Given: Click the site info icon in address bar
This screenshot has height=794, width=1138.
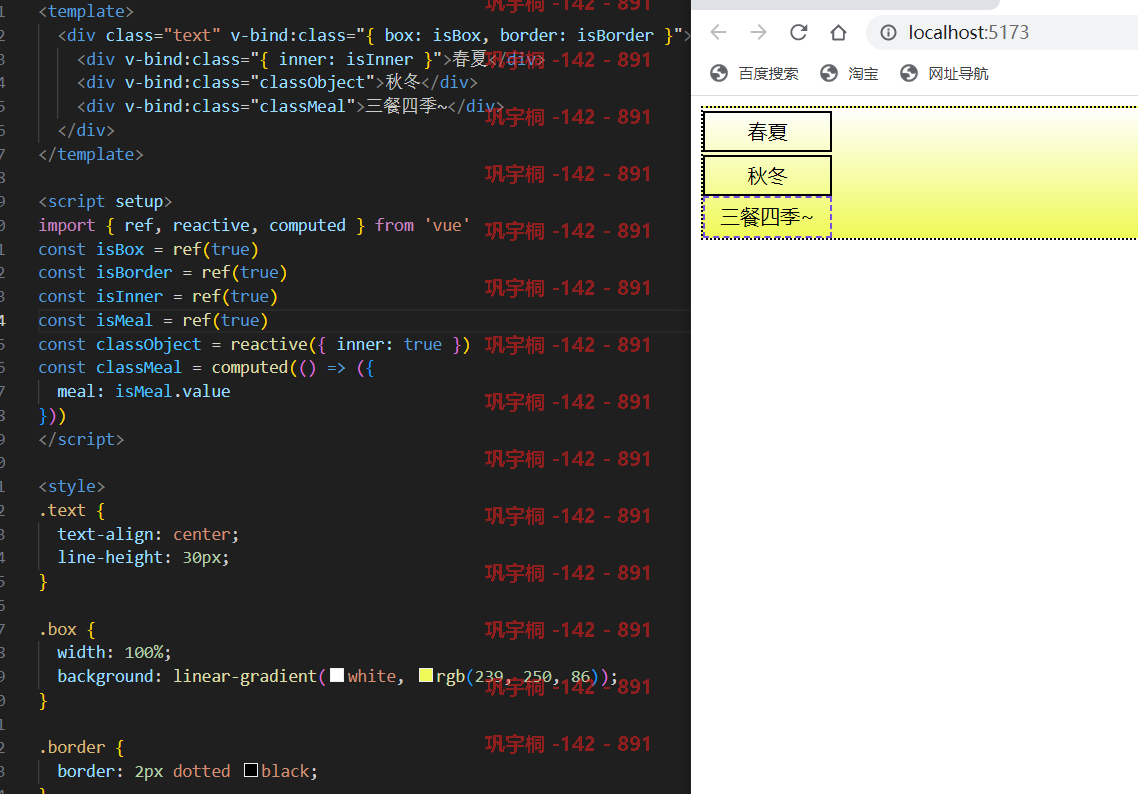Looking at the screenshot, I should (888, 33).
